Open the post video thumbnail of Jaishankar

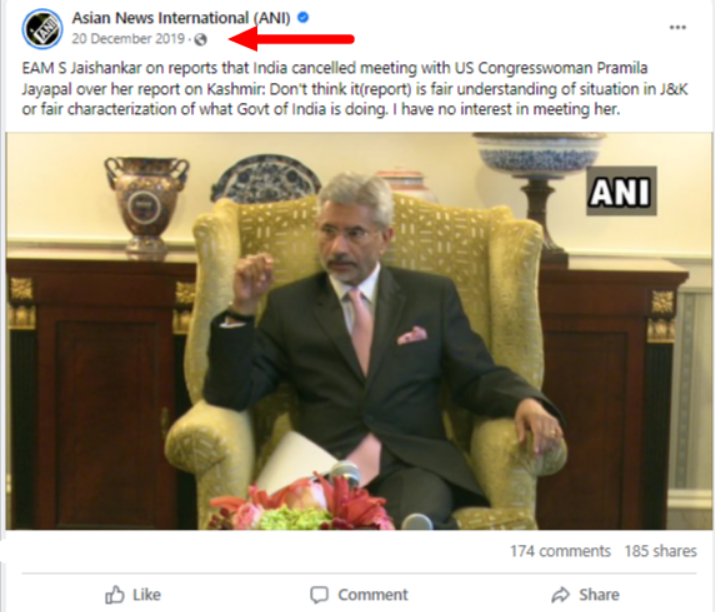pos(360,331)
